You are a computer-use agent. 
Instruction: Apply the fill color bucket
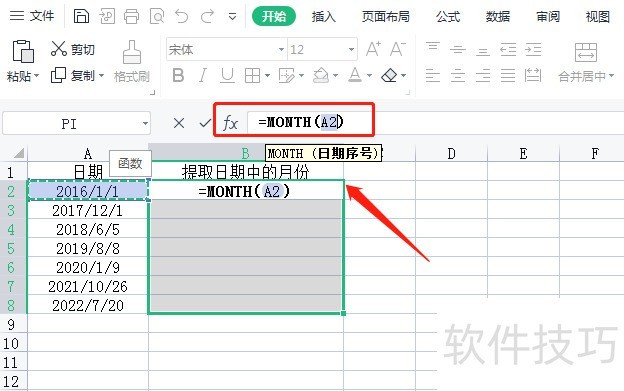coord(321,75)
